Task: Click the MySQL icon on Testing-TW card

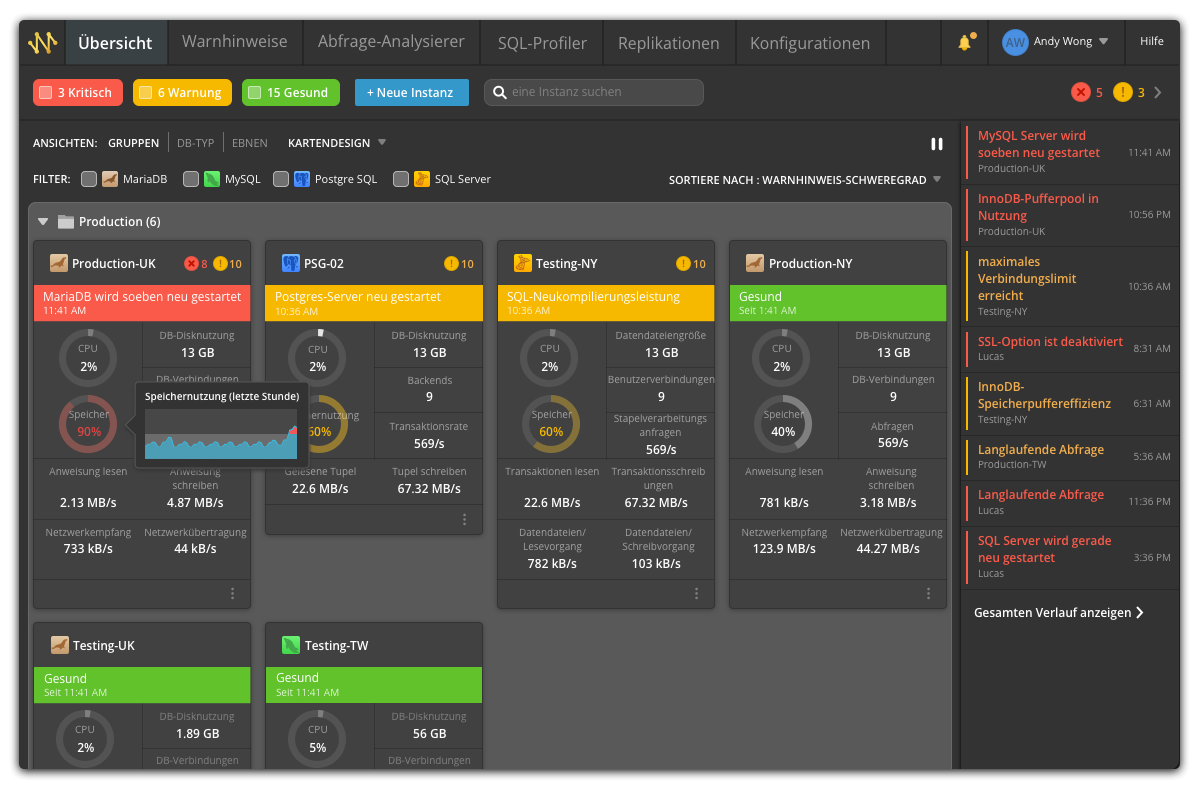Action: pyautogui.click(x=291, y=646)
